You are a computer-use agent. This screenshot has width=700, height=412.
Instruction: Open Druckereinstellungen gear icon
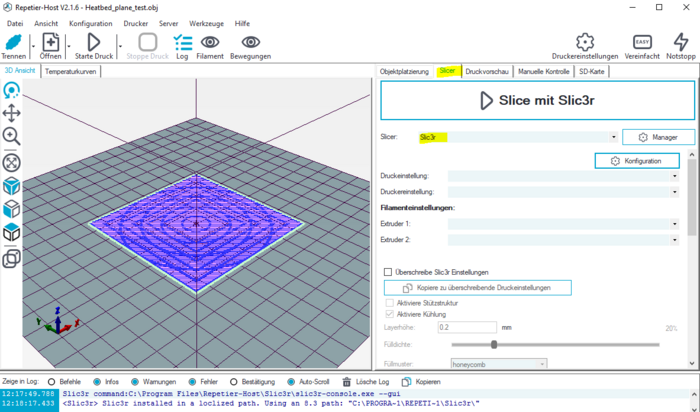coord(585,43)
